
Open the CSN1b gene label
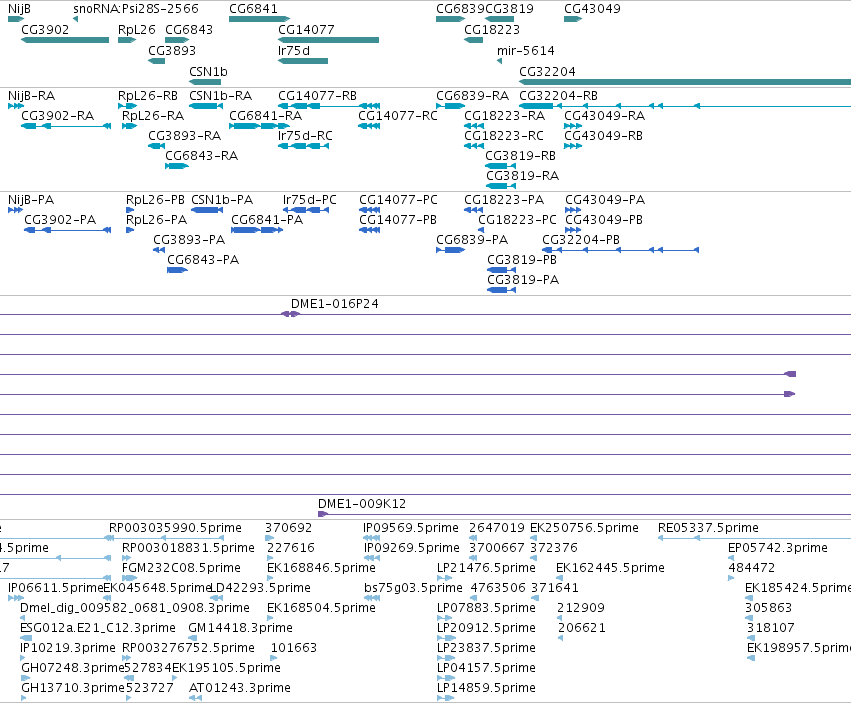click(208, 72)
